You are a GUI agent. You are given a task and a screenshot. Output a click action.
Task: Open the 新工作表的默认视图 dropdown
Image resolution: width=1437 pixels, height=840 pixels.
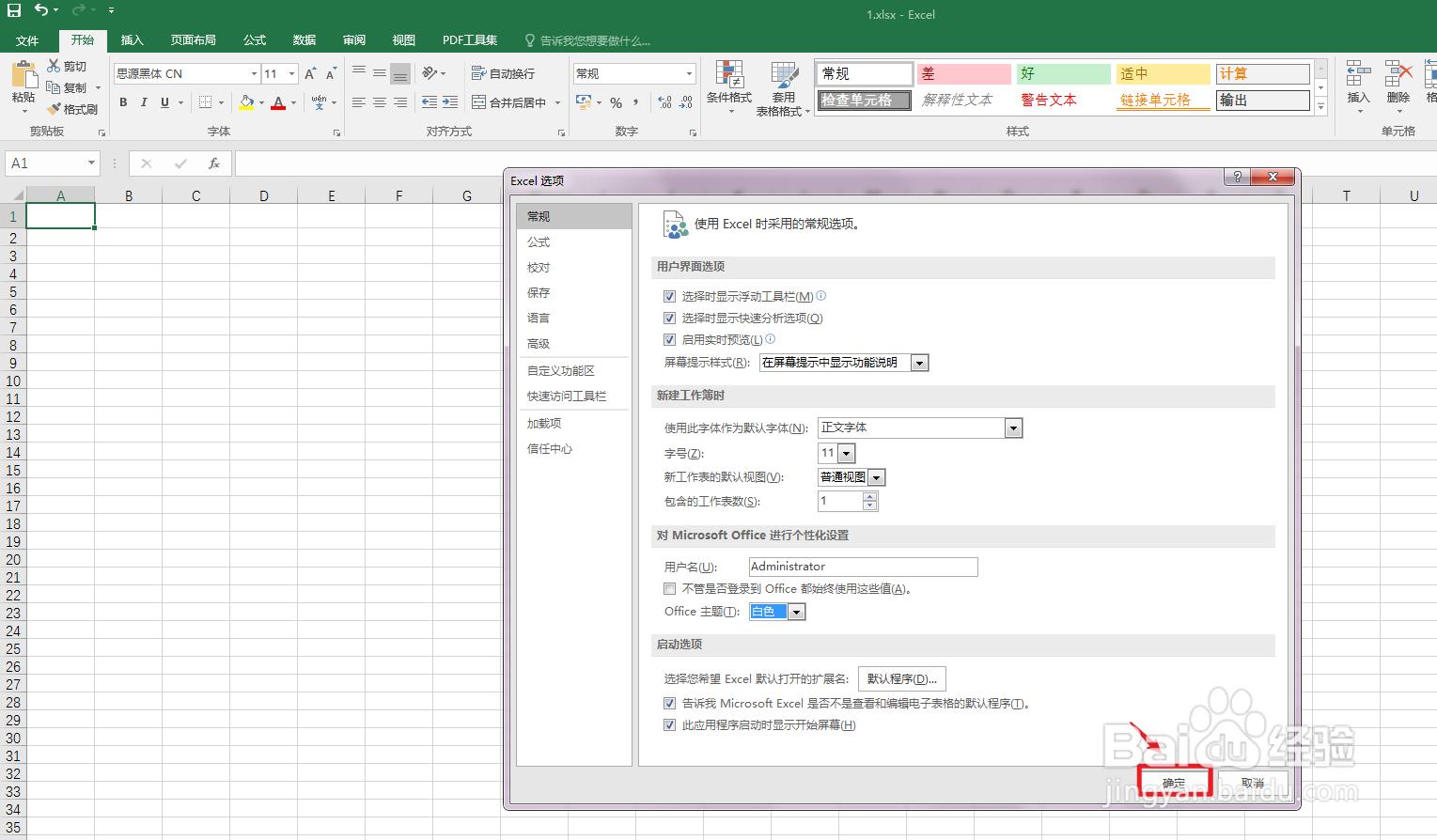click(x=876, y=477)
